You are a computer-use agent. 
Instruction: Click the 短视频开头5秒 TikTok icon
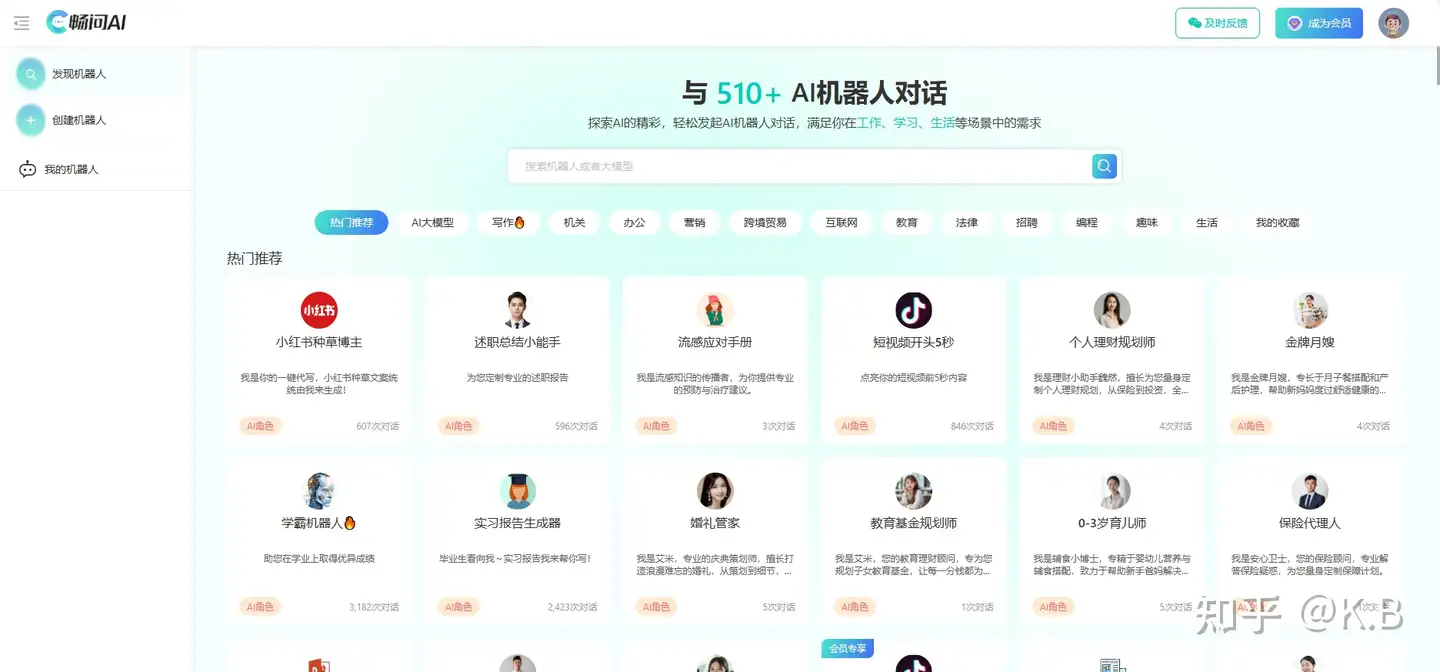tap(913, 310)
